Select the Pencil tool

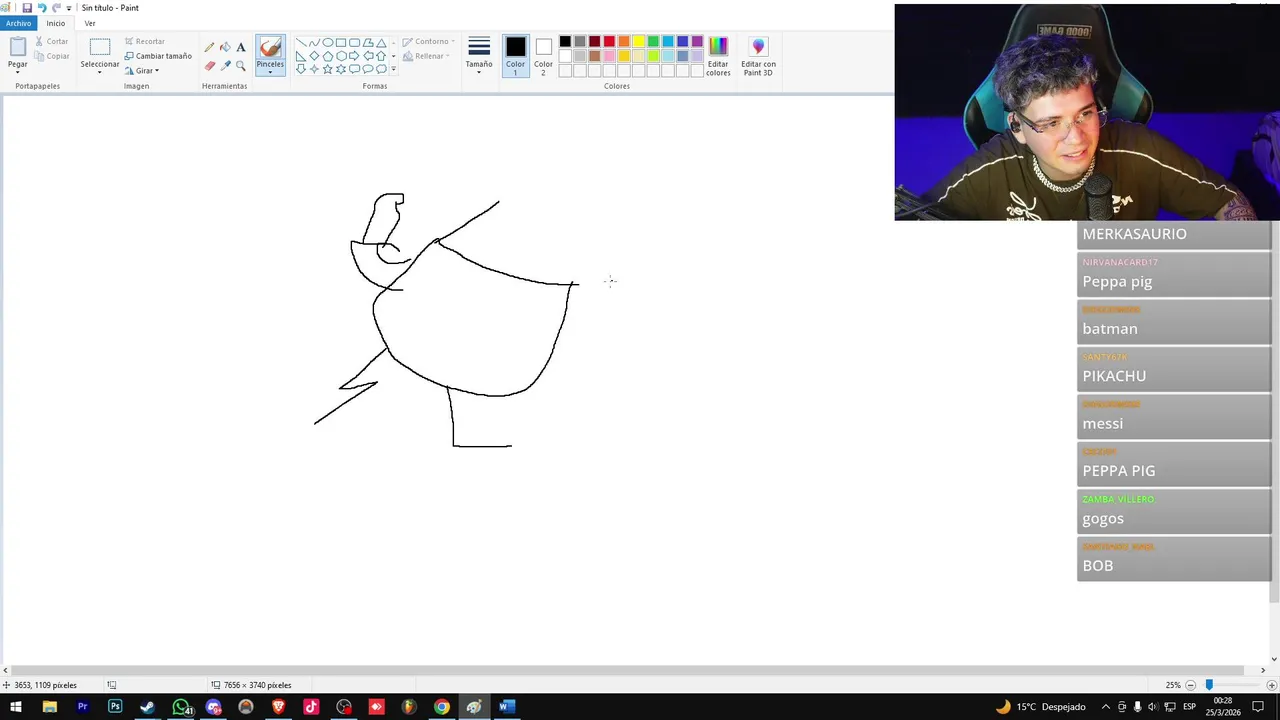(209, 47)
